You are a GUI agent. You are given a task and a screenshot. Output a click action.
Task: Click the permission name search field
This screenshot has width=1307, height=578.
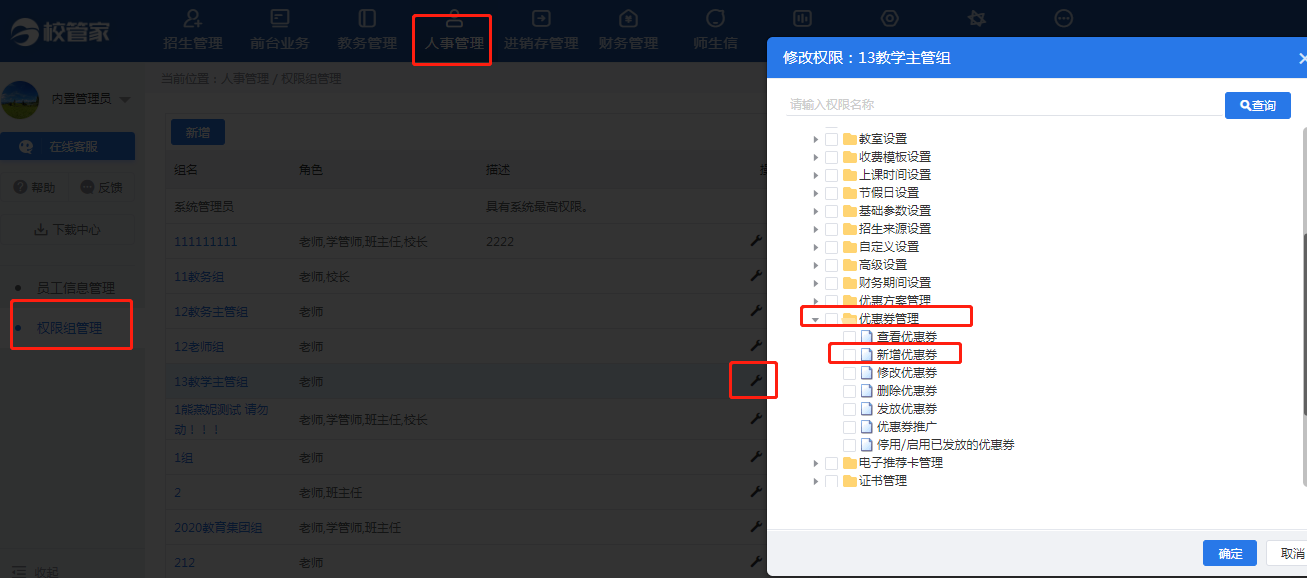tap(1003, 104)
